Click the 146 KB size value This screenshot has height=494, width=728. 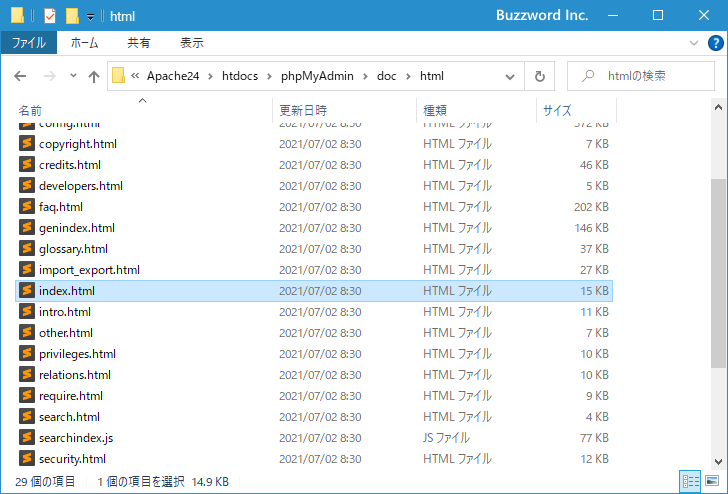[x=591, y=228]
